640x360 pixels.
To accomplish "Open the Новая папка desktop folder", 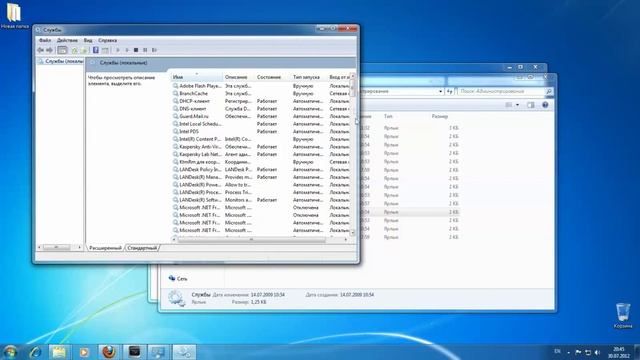I will tap(14, 16).
